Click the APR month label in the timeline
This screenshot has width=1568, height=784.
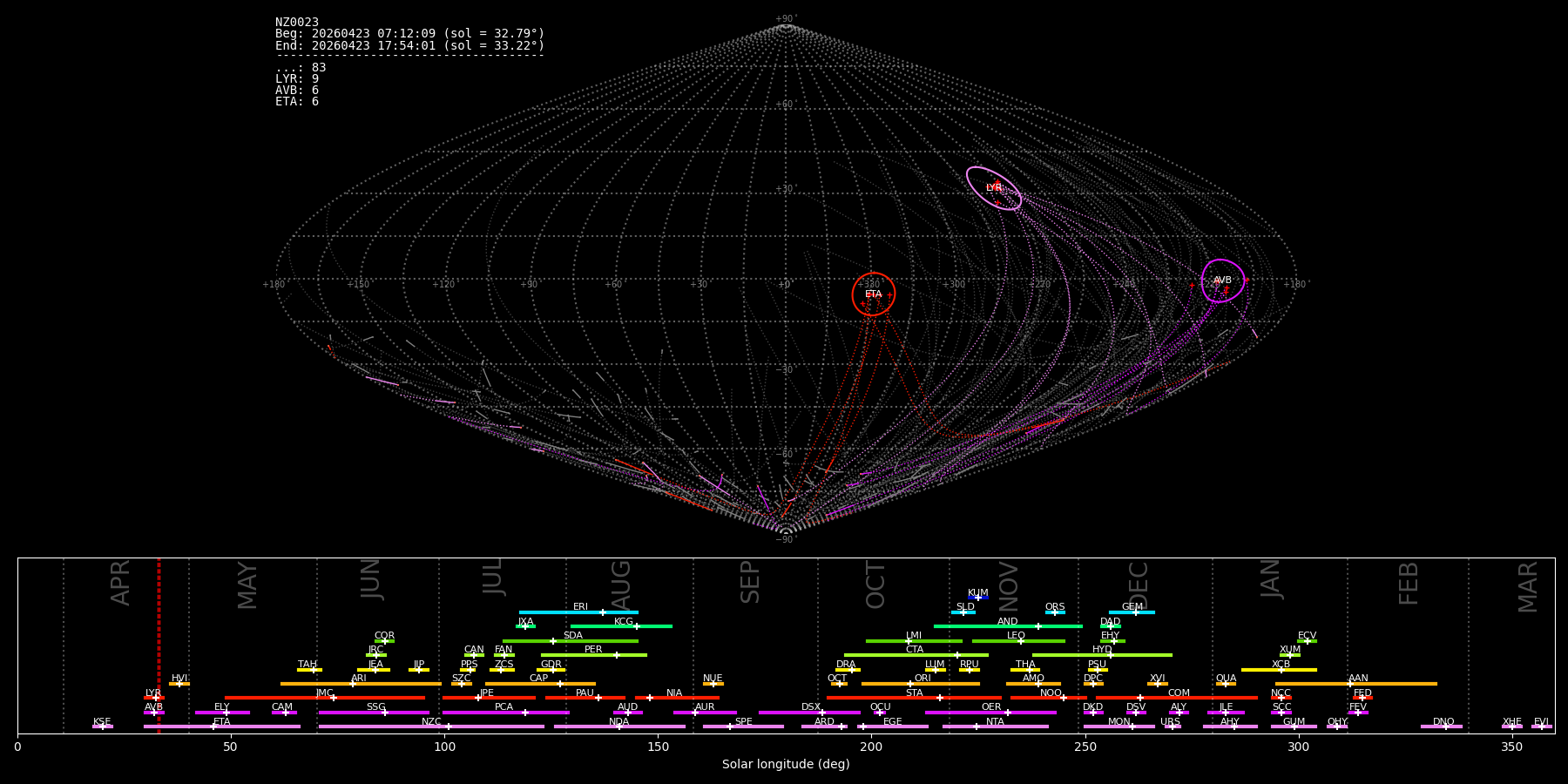point(120,583)
